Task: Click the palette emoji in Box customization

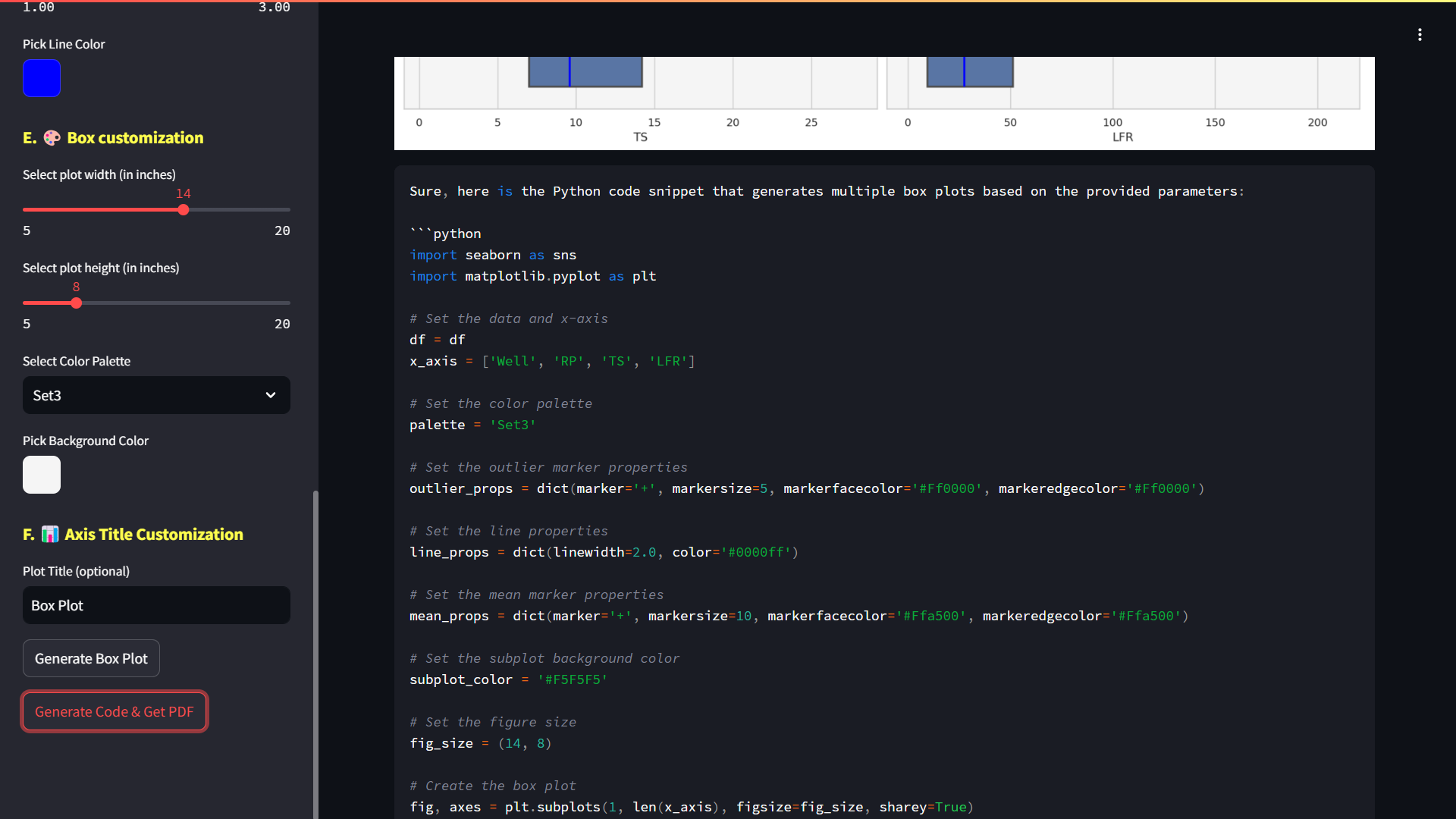Action: pos(52,138)
